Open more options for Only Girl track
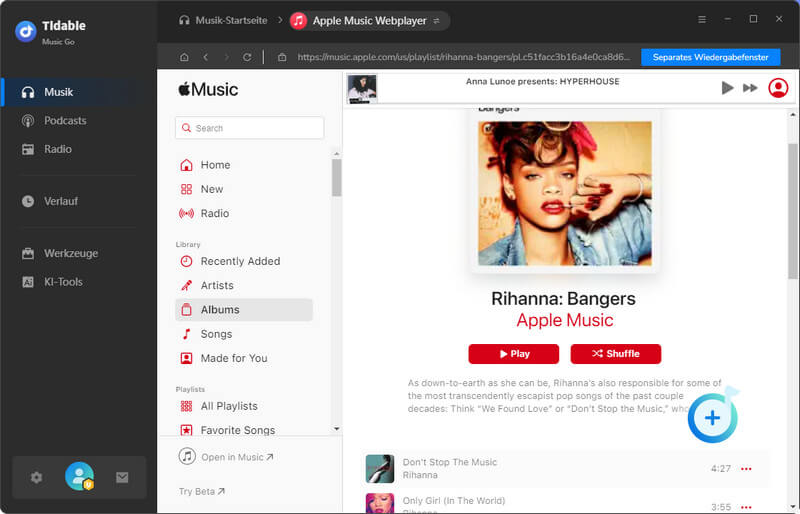The image size is (800, 514). tap(746, 507)
